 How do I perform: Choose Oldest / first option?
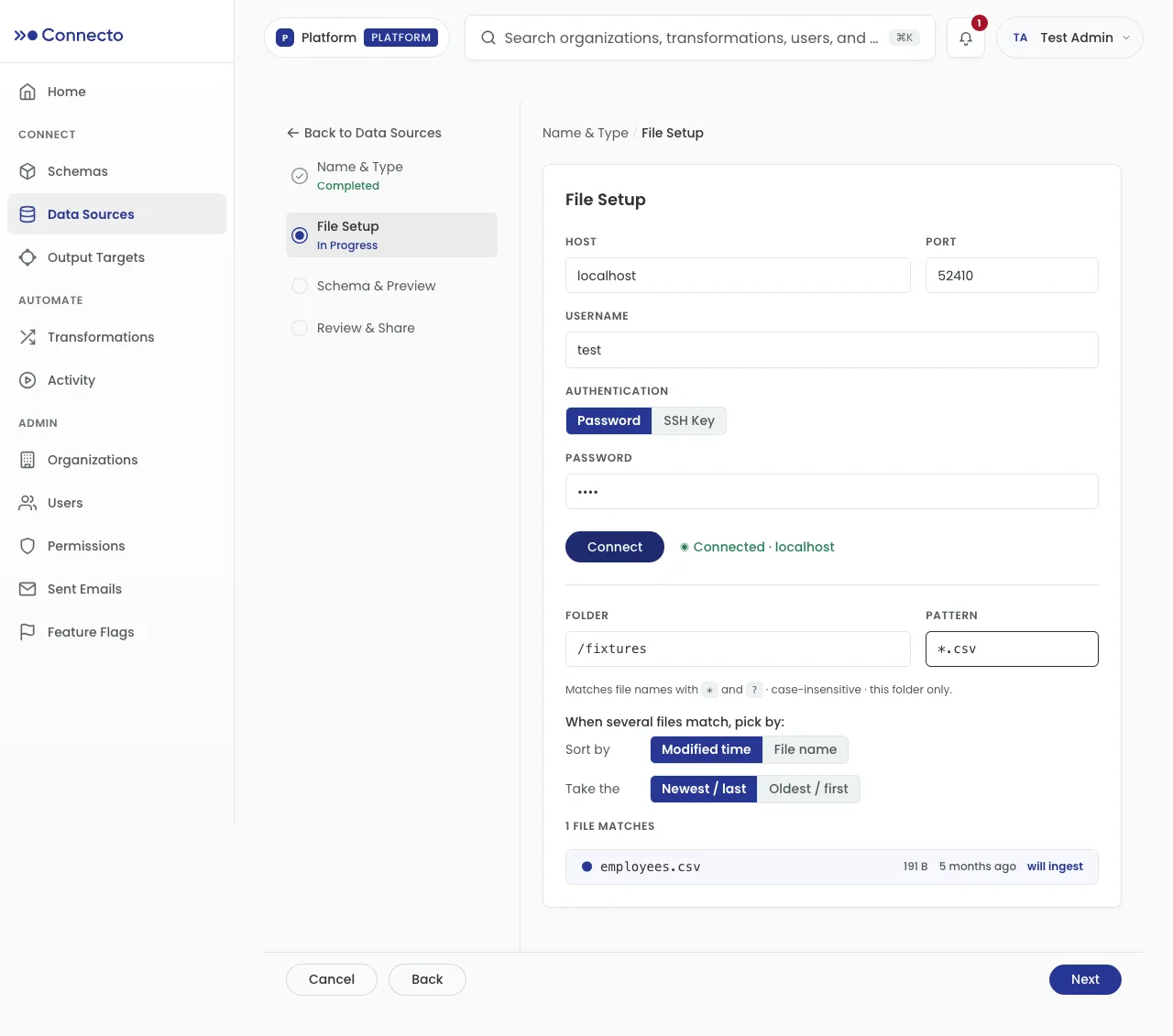coord(808,789)
